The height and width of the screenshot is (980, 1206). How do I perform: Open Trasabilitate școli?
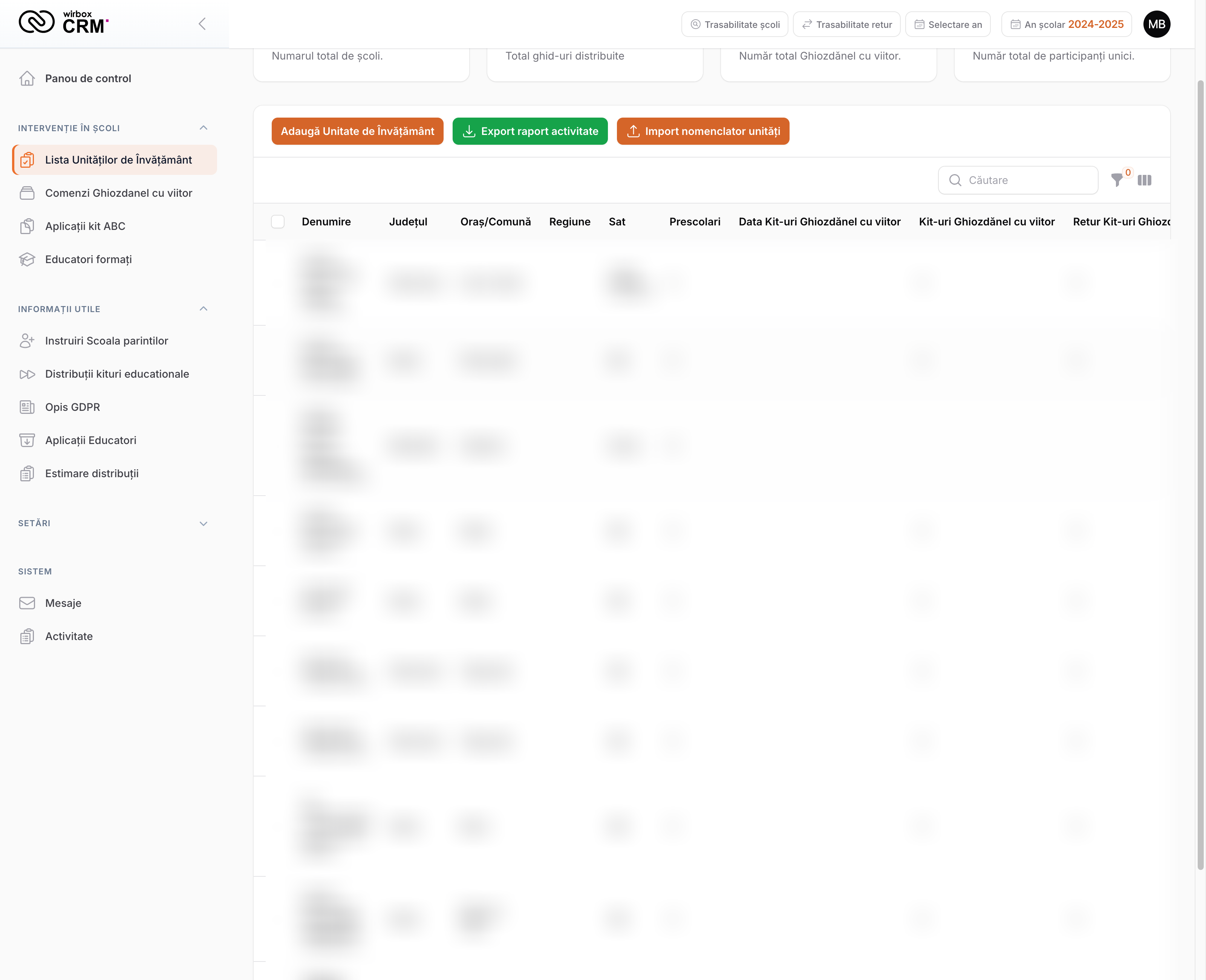[734, 24]
